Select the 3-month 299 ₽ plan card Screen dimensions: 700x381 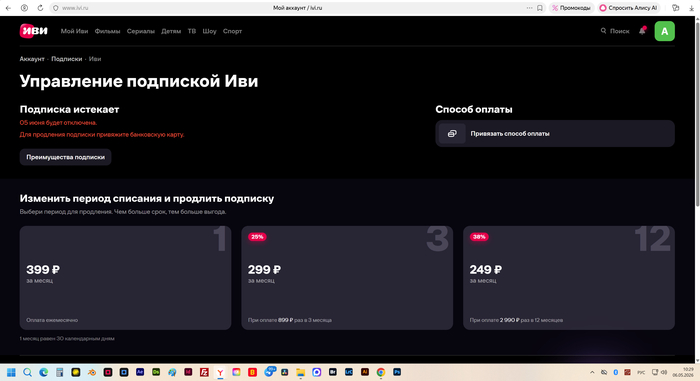pos(347,278)
